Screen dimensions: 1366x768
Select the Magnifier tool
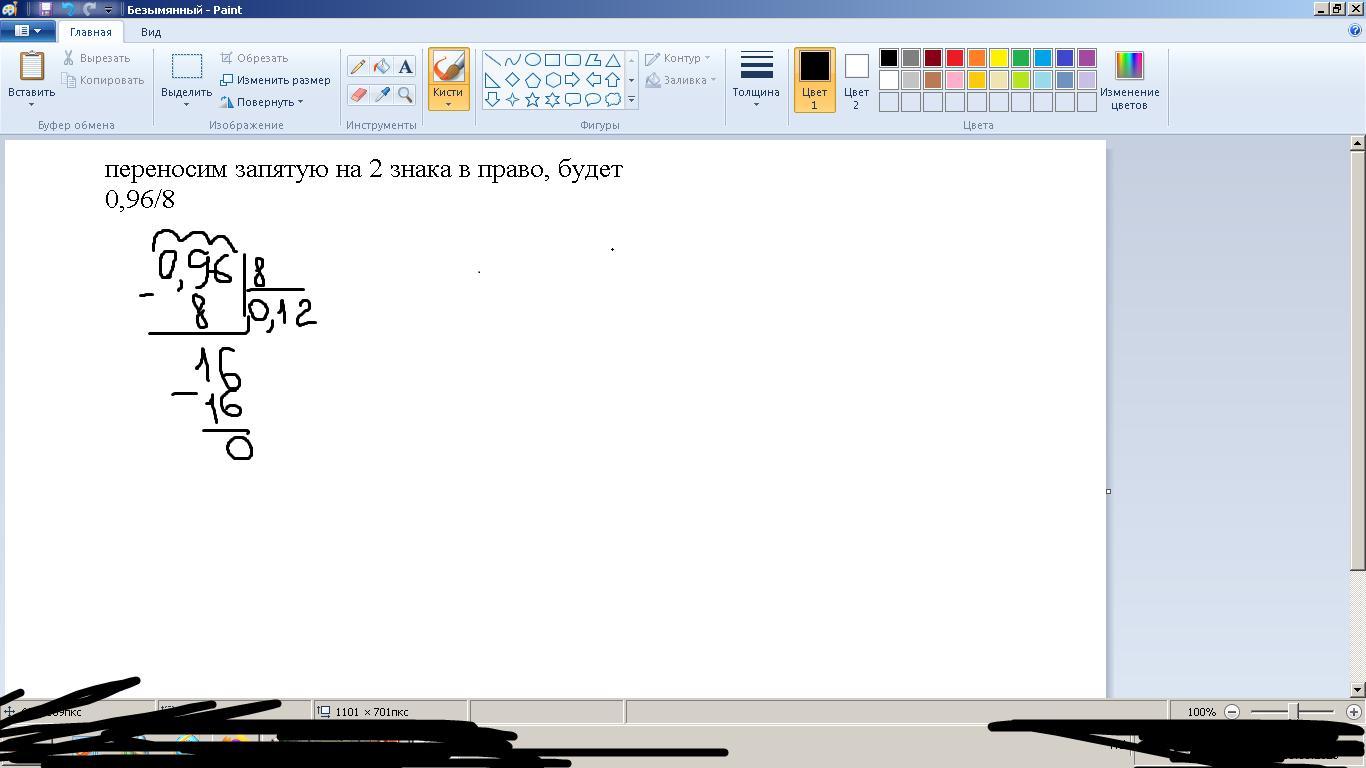point(405,94)
